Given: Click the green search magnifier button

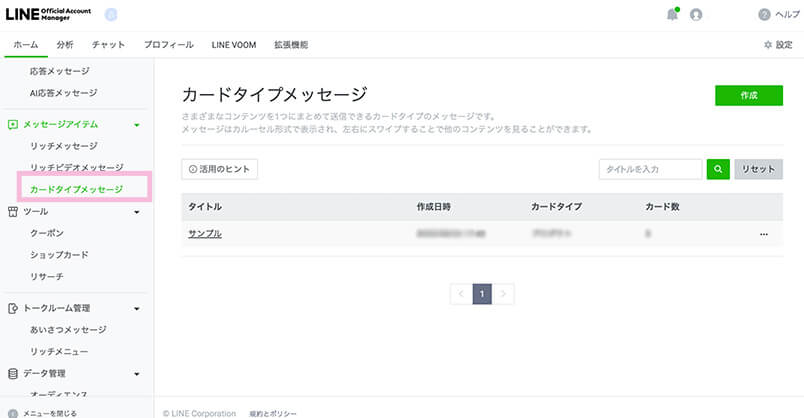Looking at the screenshot, I should (718, 169).
